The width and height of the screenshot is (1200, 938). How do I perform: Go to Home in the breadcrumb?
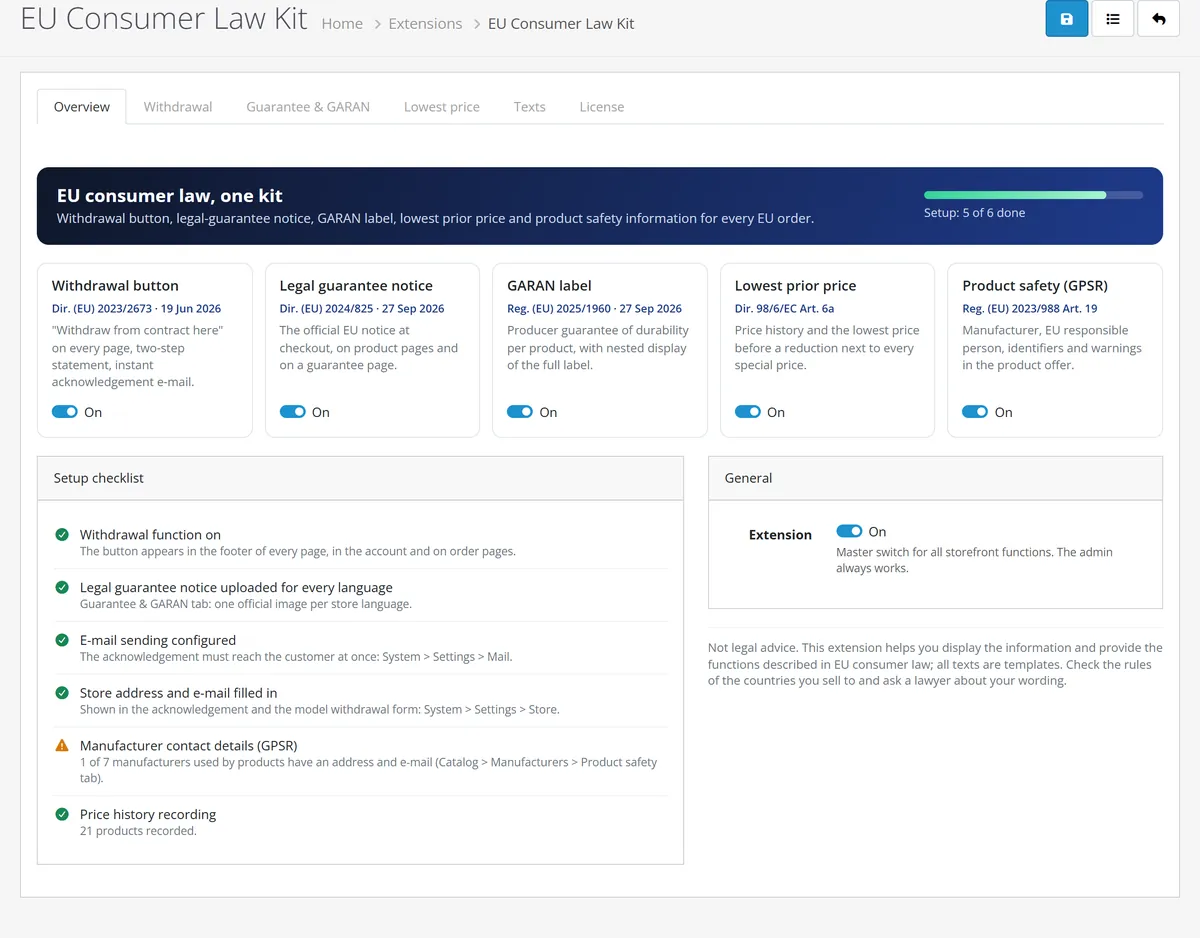342,24
